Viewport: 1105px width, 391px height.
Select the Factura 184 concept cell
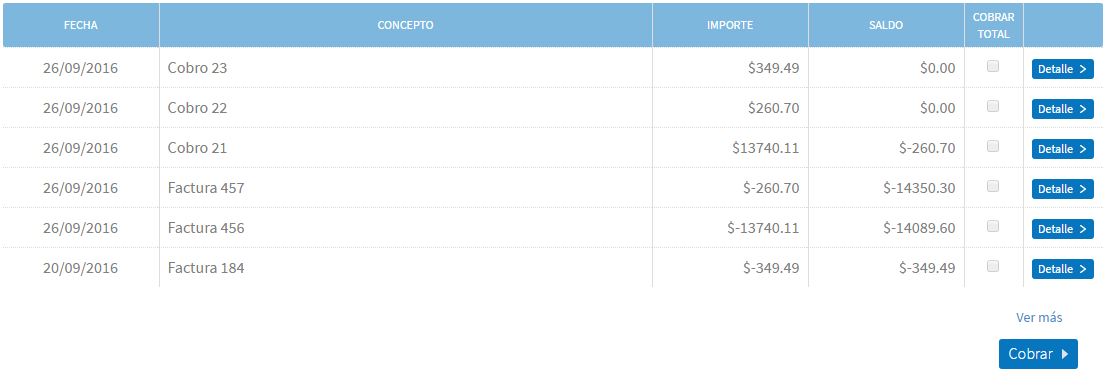[x=405, y=268]
